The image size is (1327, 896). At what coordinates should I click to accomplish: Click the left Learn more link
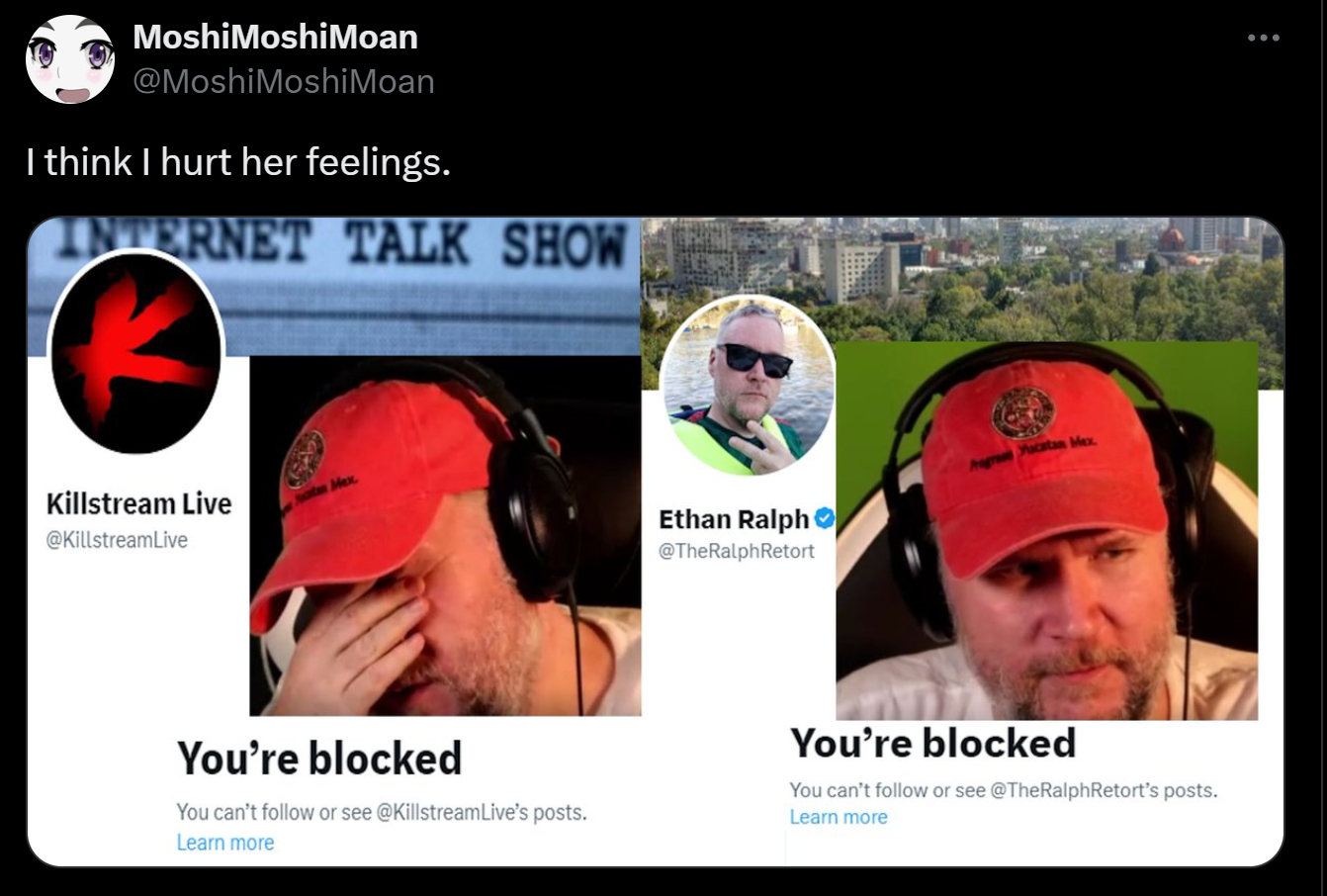225,843
